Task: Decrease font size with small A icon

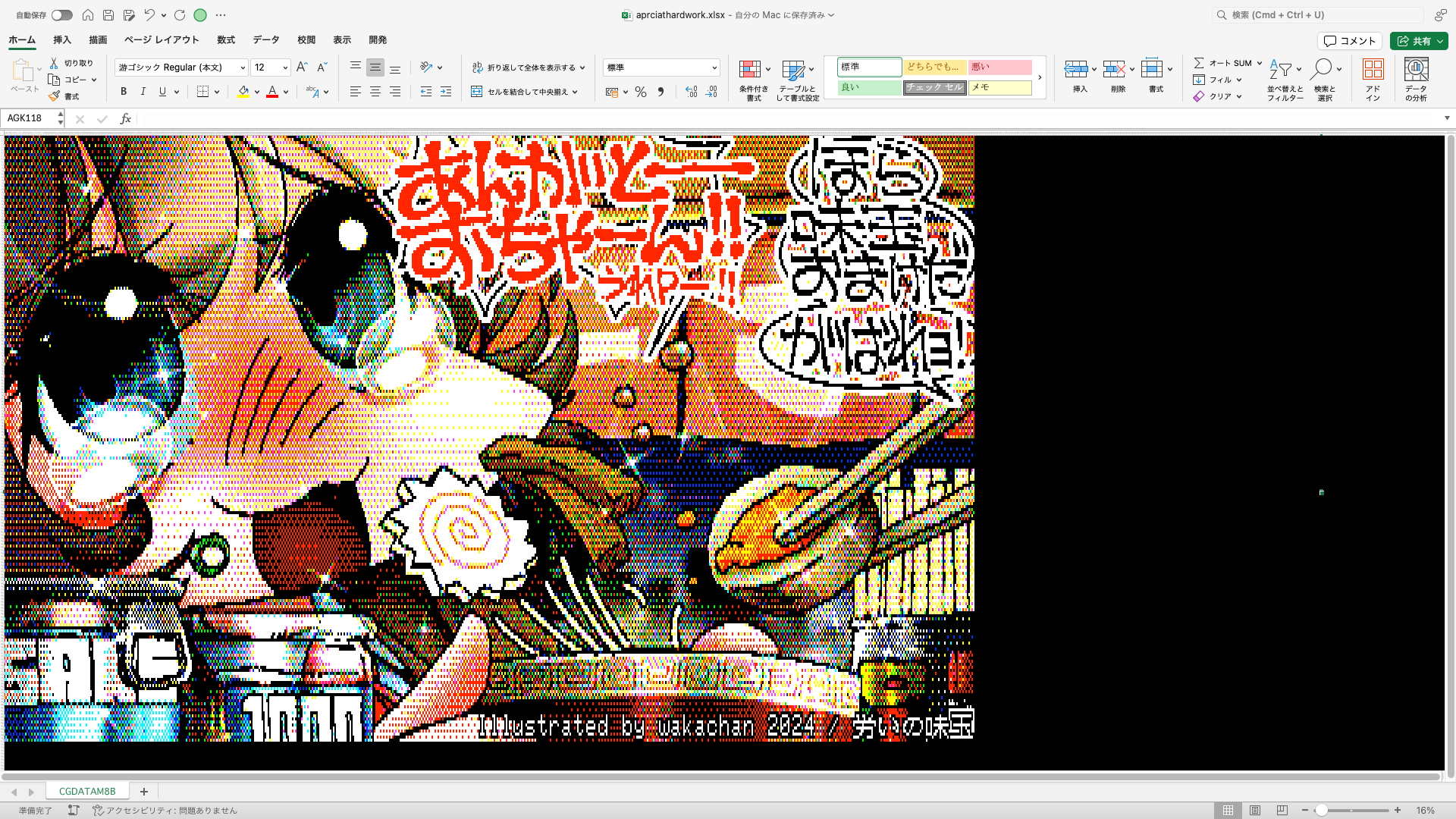Action: (322, 67)
